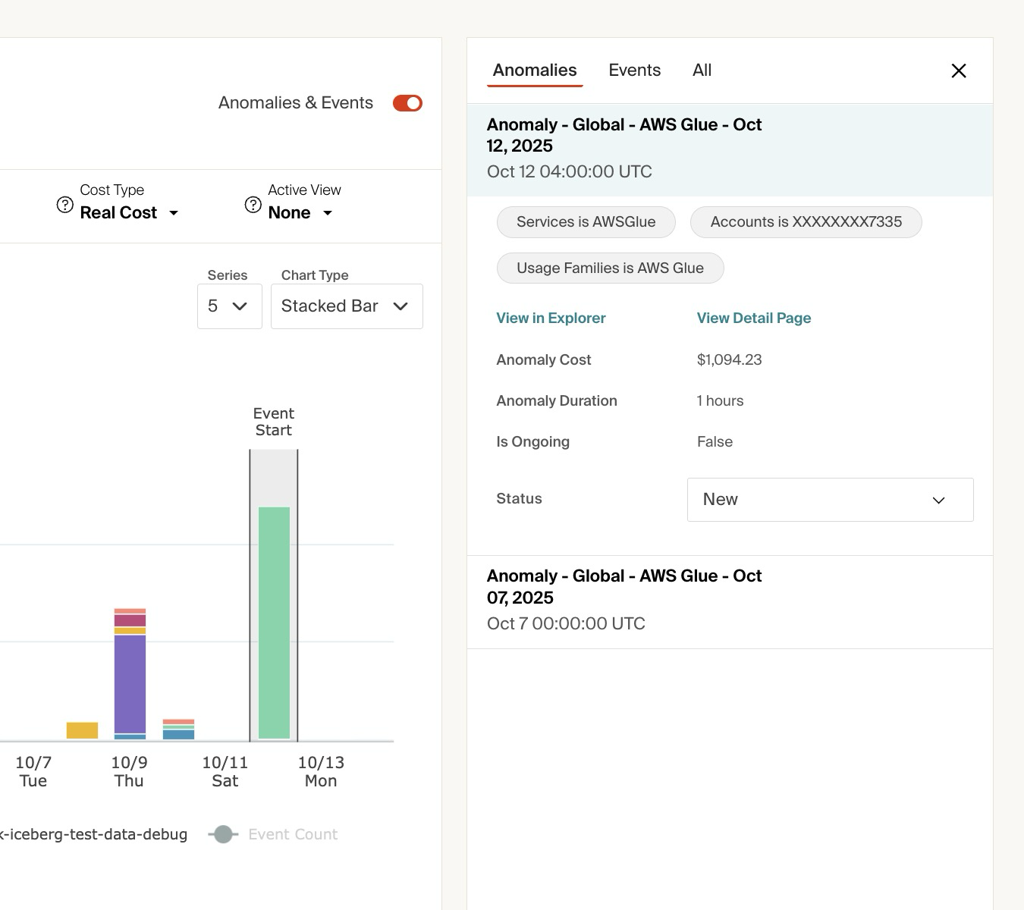Open the Real Cost dropdown
Viewport: 1024px width, 910px height.
[129, 212]
